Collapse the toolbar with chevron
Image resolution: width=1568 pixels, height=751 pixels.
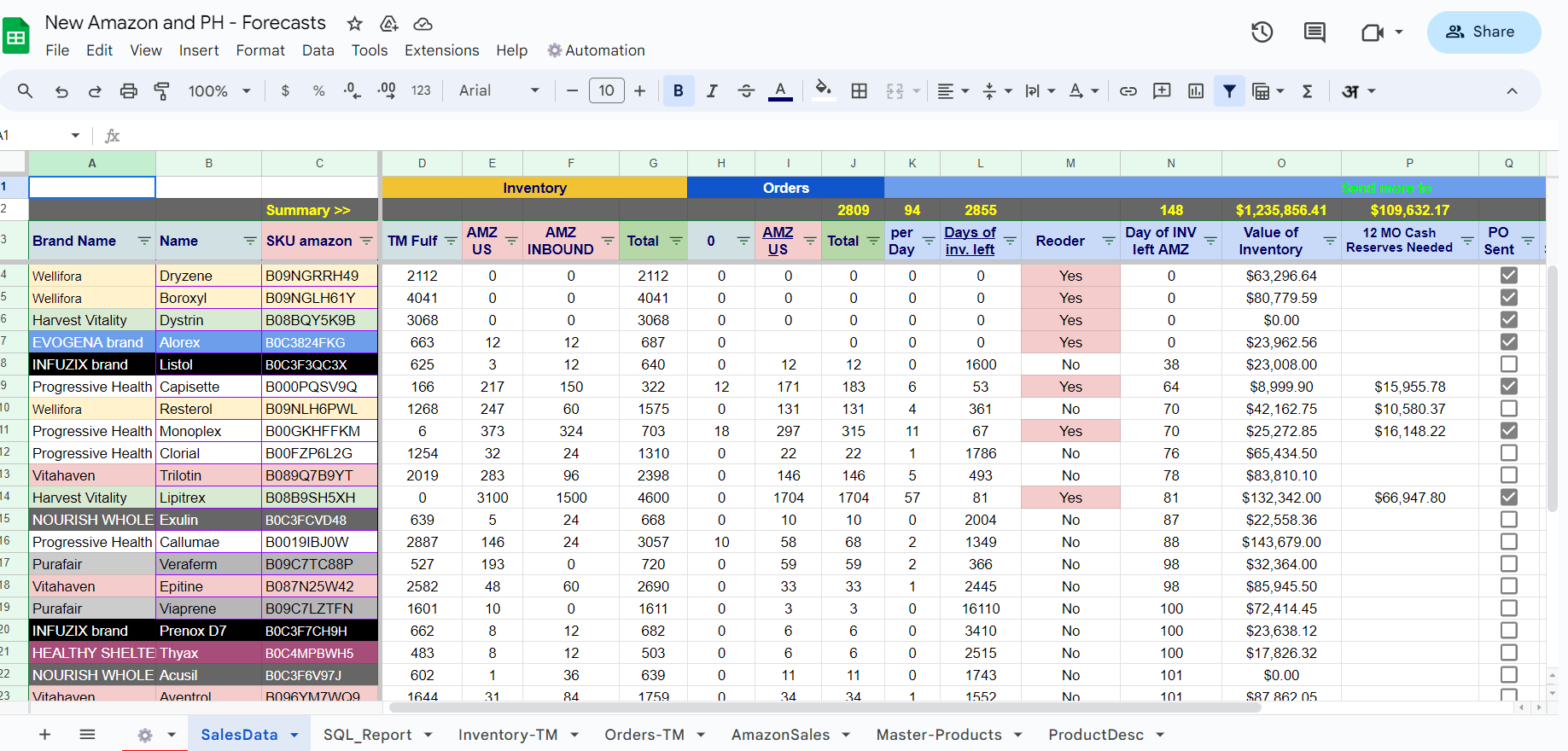click(x=1512, y=90)
